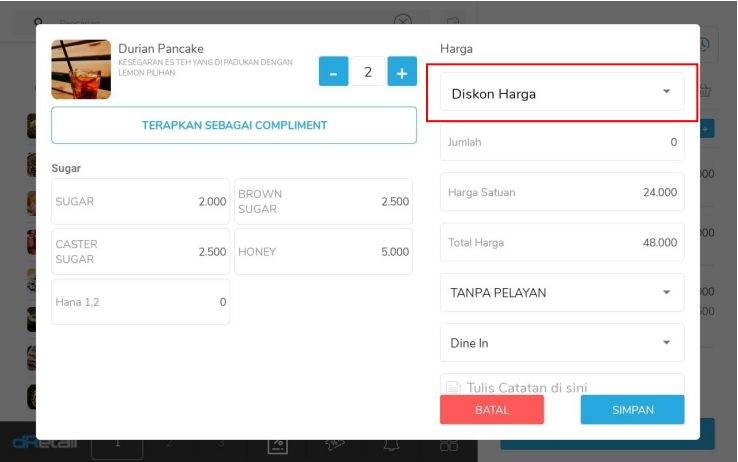Click the Jumlah discount amount field
The image size is (738, 462).
(x=562, y=142)
